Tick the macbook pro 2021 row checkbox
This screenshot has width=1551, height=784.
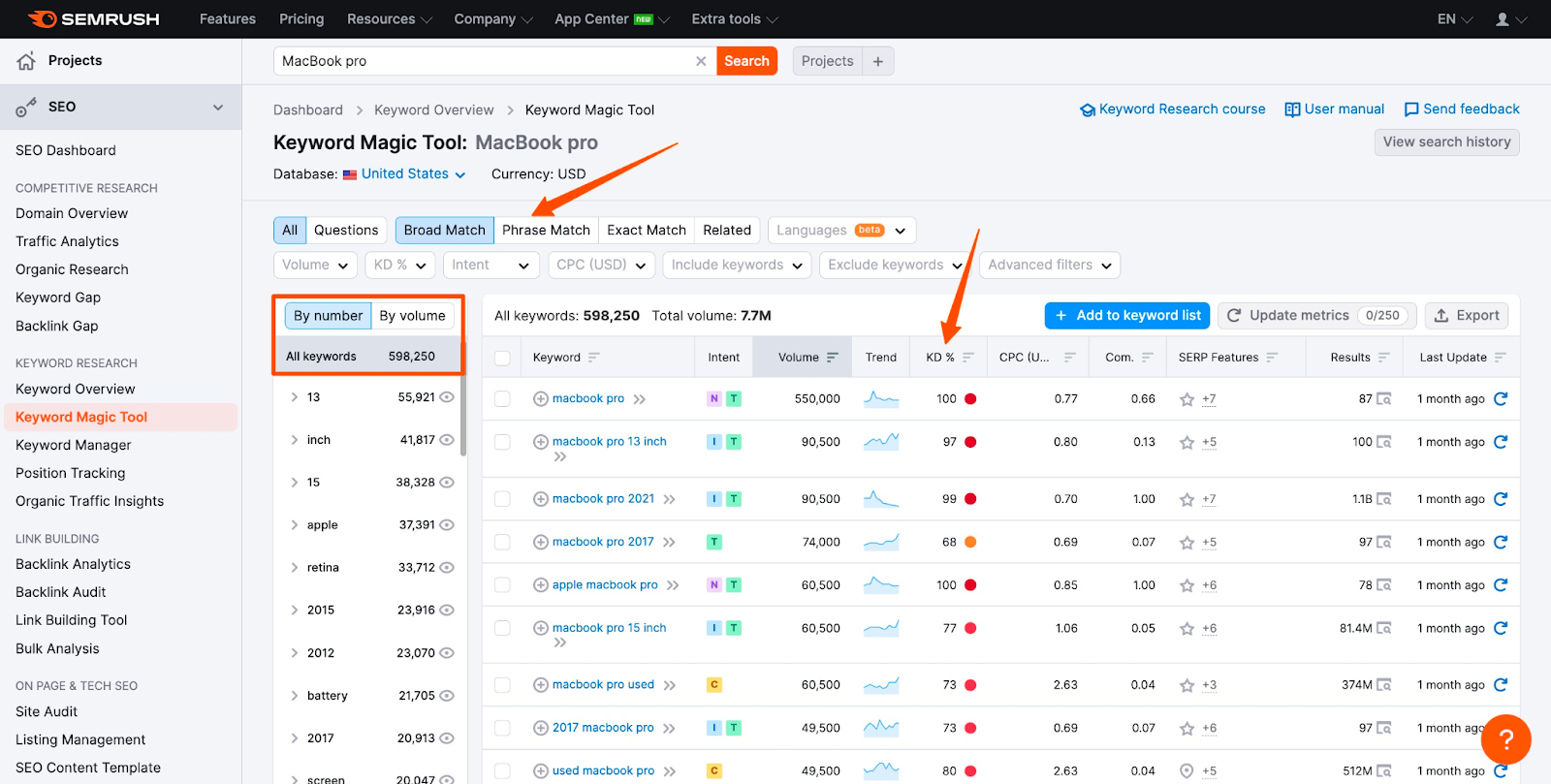coord(502,499)
